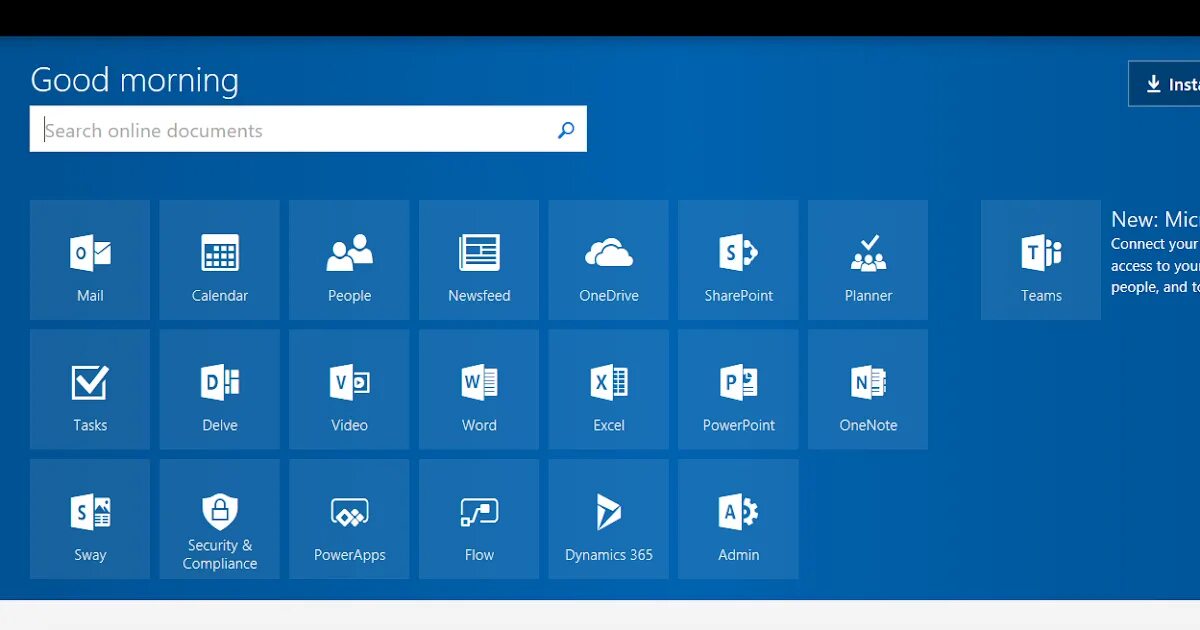Open the OneNote tile
Viewport: 1200px width, 630px height.
pyautogui.click(x=868, y=390)
